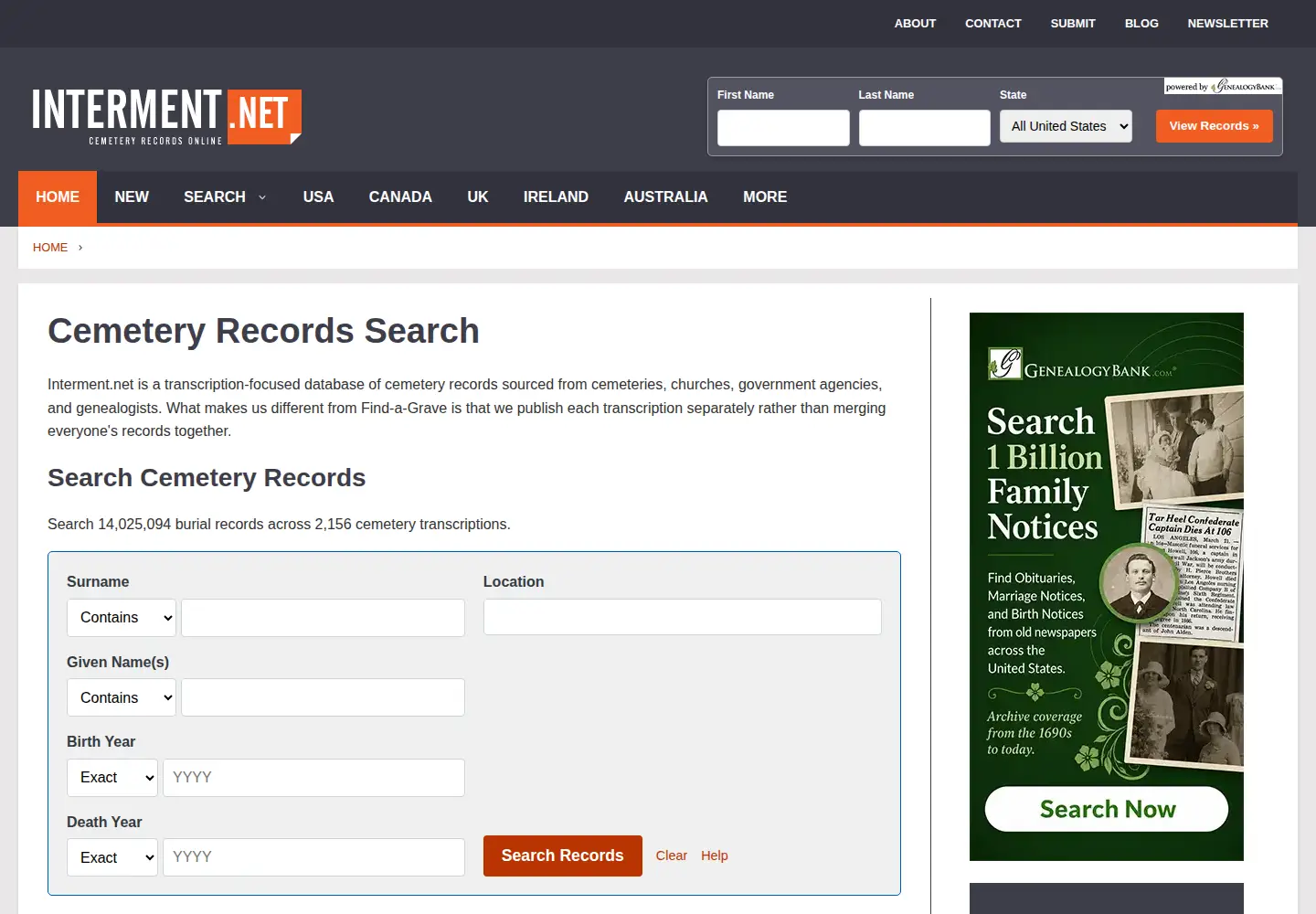The height and width of the screenshot is (914, 1316).
Task: Click the Help link
Action: pos(714,856)
